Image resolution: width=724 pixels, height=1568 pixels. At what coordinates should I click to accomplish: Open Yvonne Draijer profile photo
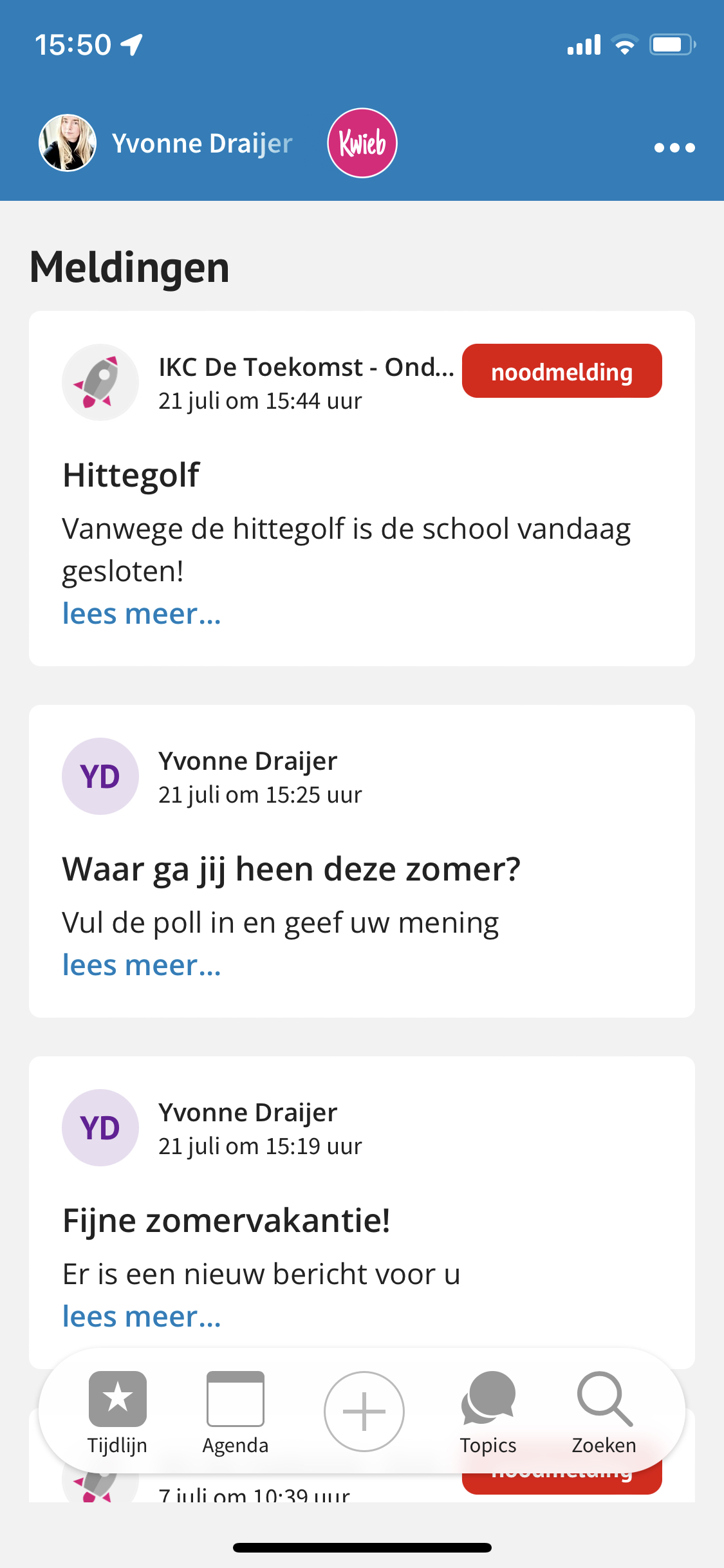tap(68, 143)
